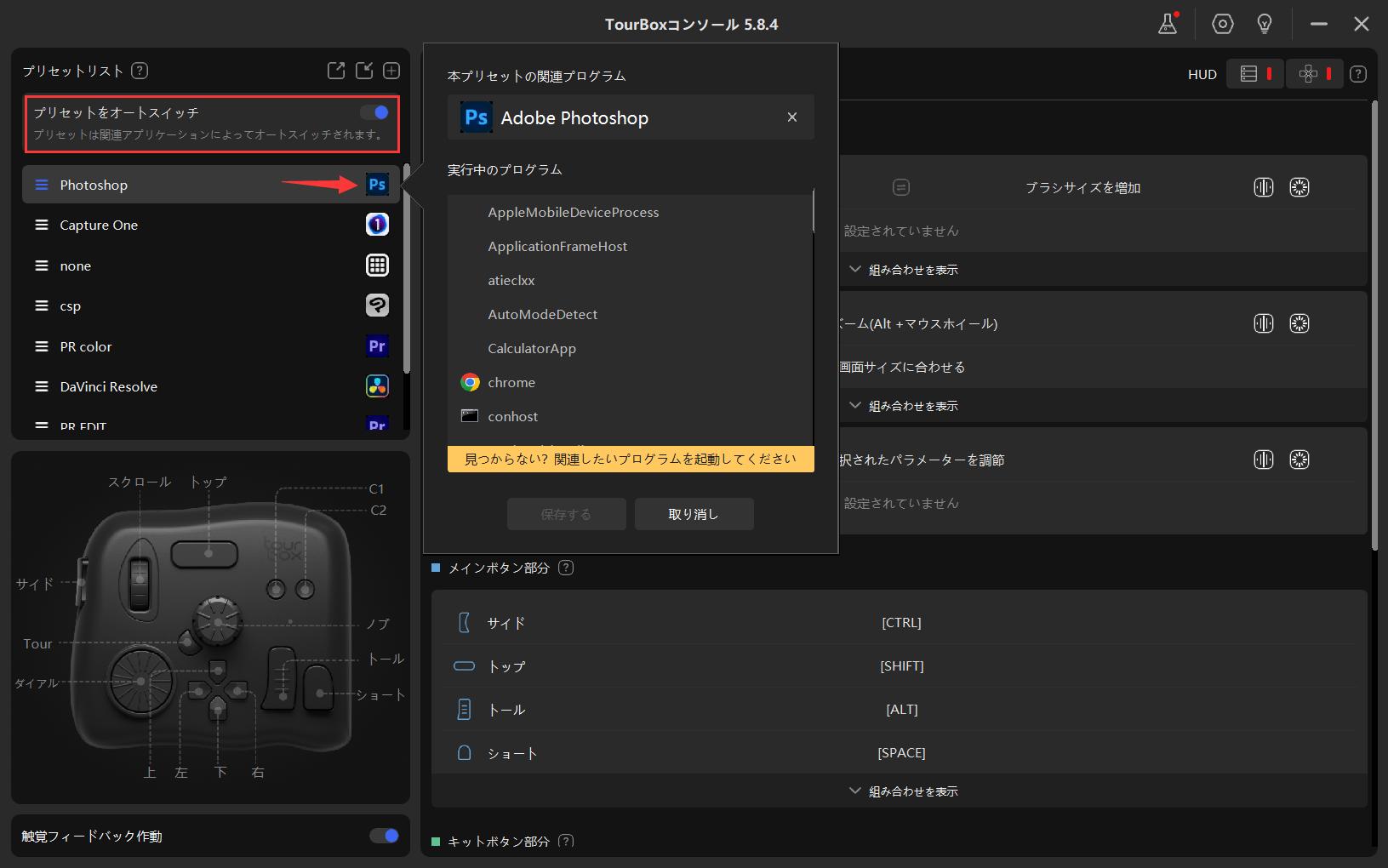Image resolution: width=1388 pixels, height=868 pixels.
Task: Click the dial on TourBox device image
Action: (140, 680)
